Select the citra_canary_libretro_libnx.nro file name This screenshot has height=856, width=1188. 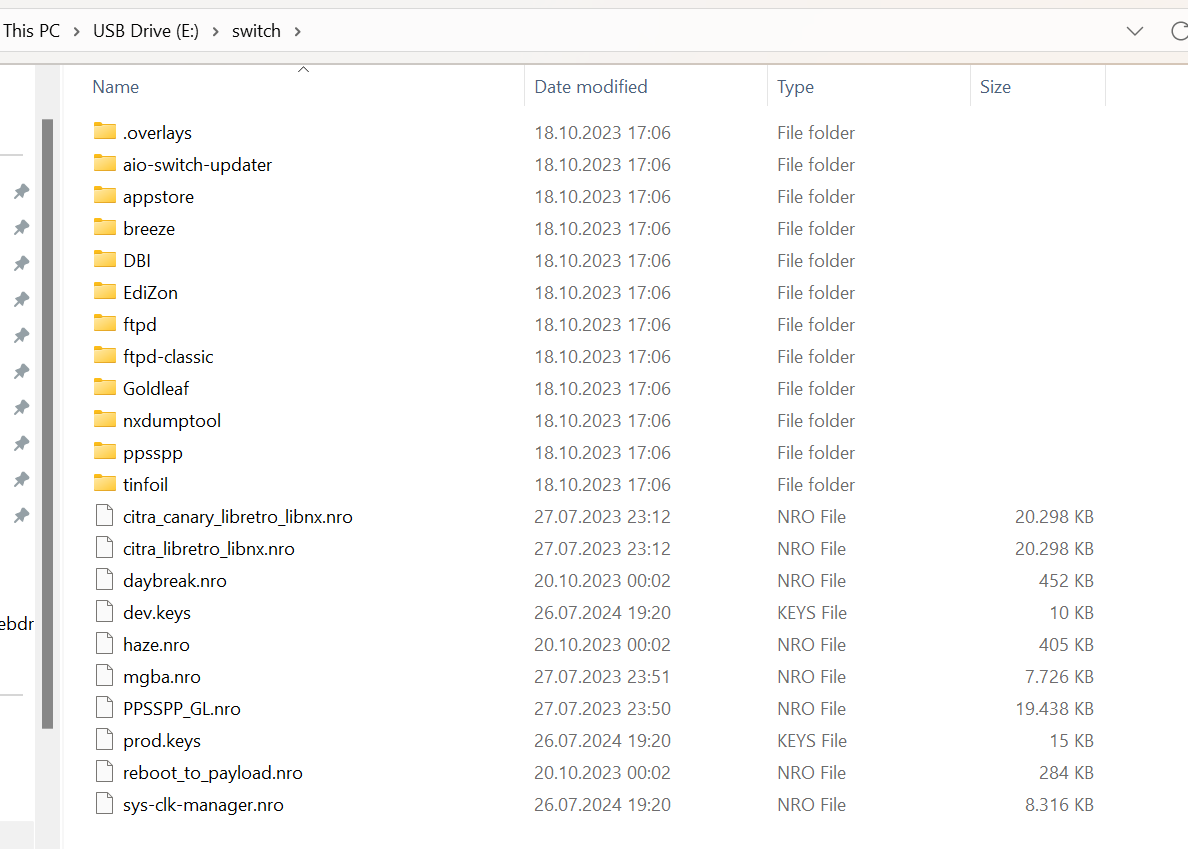click(x=238, y=517)
